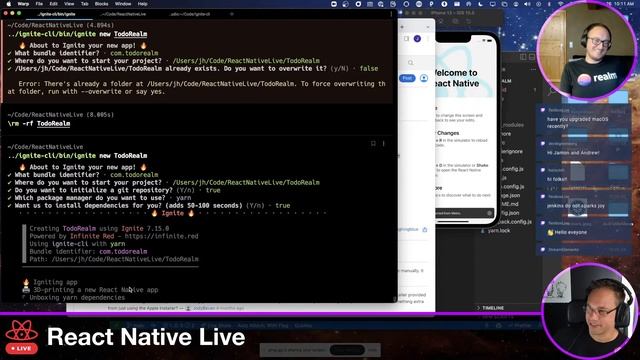Image resolution: width=640 pixels, height=360 pixels.
Task: Click the Wi-Fi icon in the menu bar
Action: [x=560, y=4]
